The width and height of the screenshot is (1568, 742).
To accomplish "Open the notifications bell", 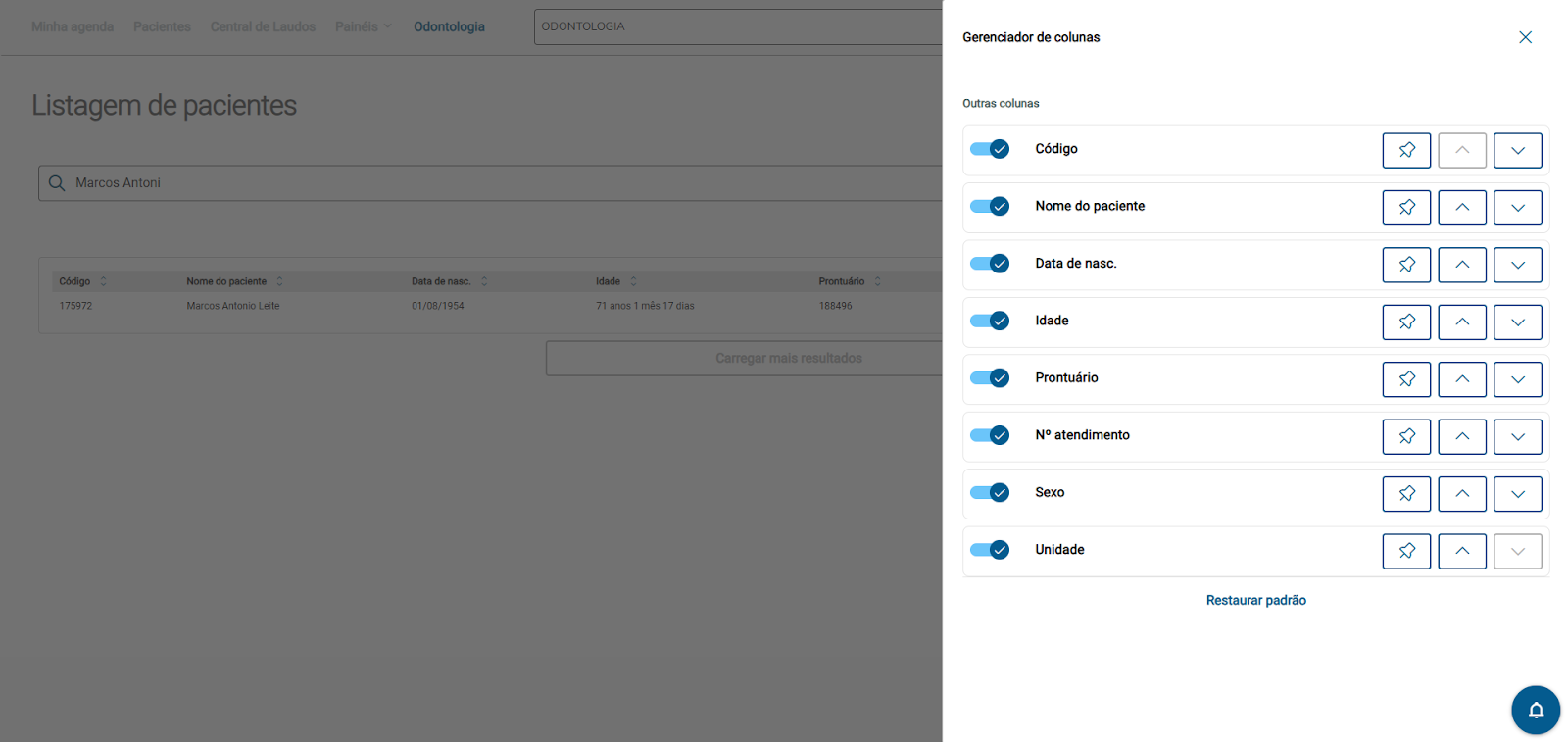I will [x=1535, y=710].
